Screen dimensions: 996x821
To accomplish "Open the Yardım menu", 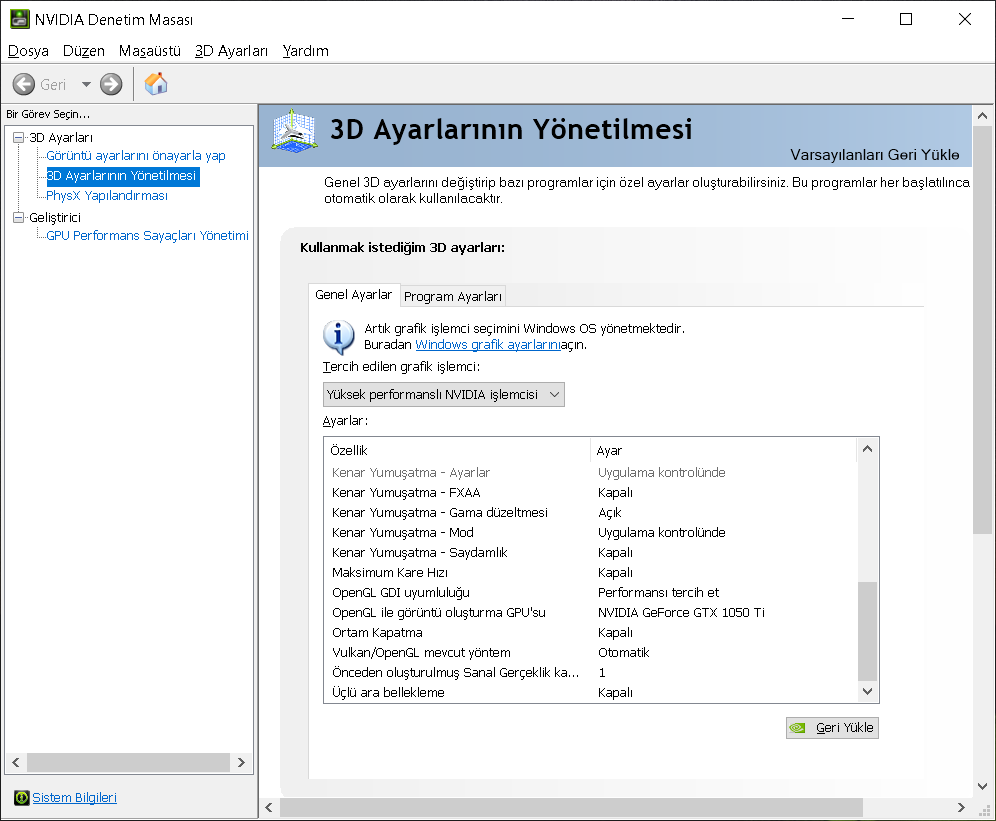I will pos(306,51).
